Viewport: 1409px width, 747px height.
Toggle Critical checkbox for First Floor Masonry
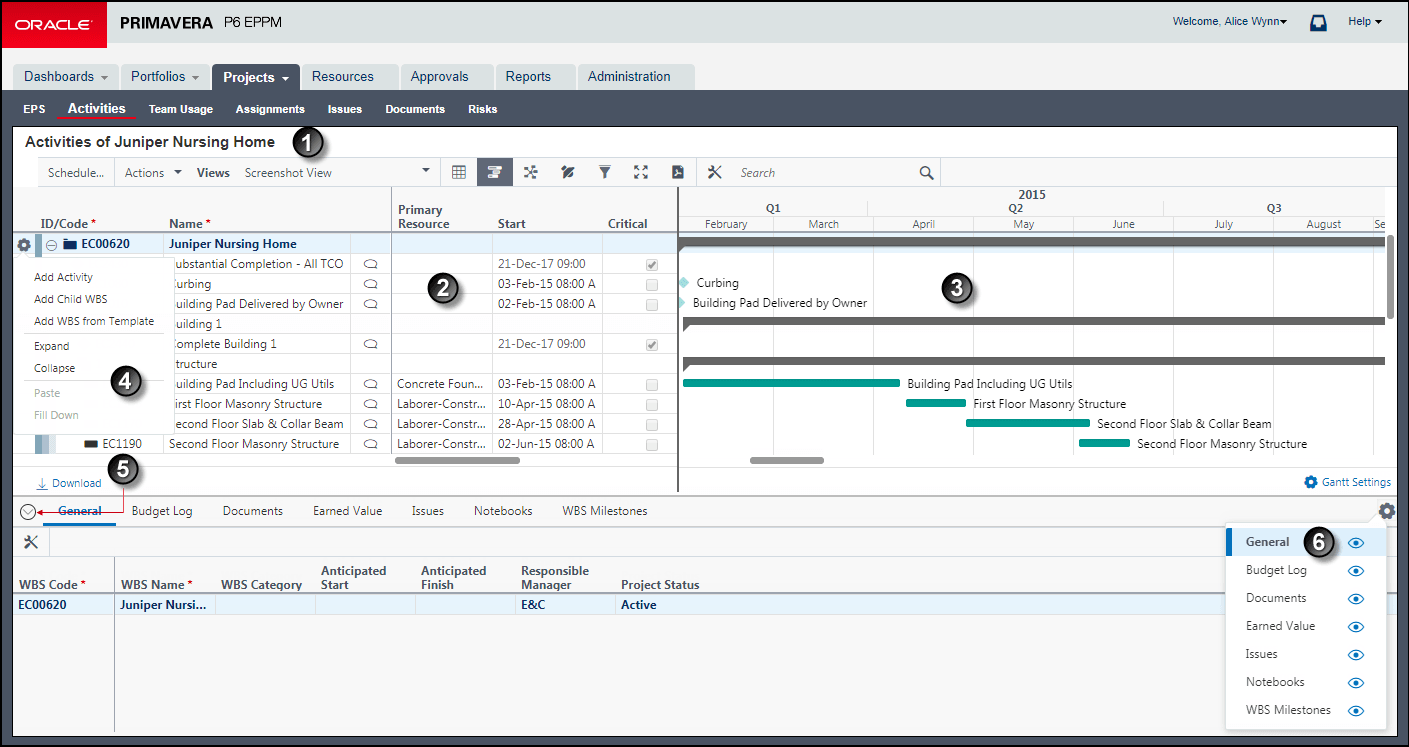(x=652, y=405)
